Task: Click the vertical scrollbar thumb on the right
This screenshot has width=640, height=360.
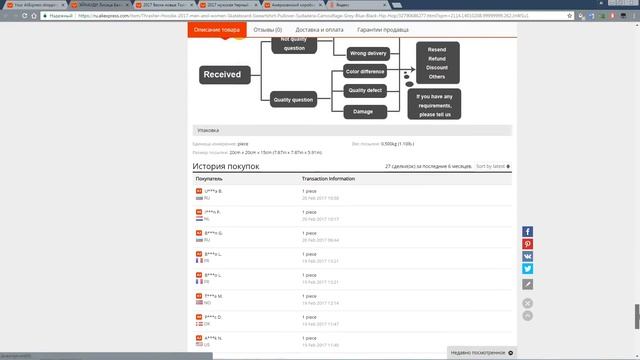Action: click(637, 316)
